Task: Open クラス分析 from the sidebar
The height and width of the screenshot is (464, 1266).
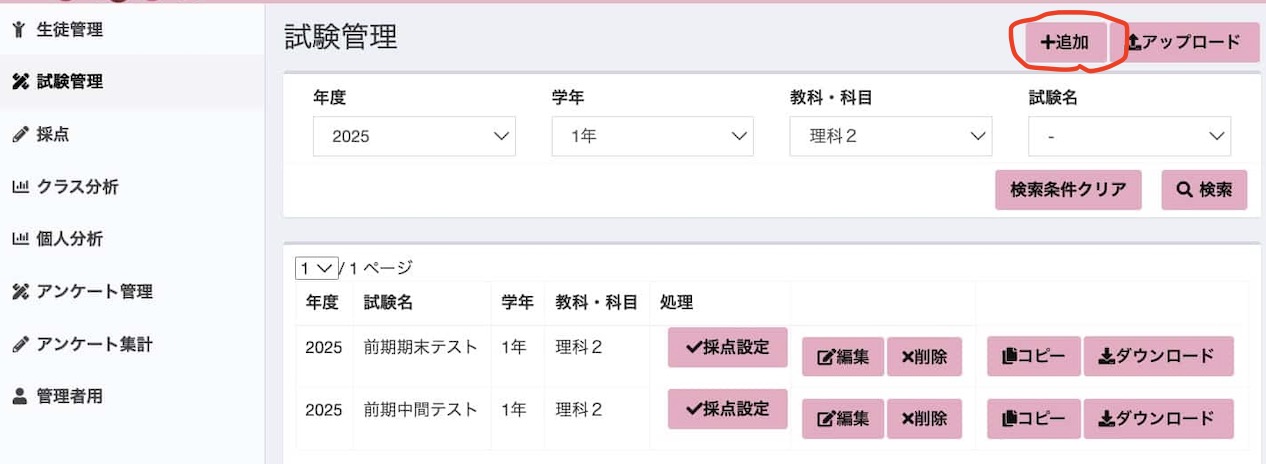Action: [78, 187]
